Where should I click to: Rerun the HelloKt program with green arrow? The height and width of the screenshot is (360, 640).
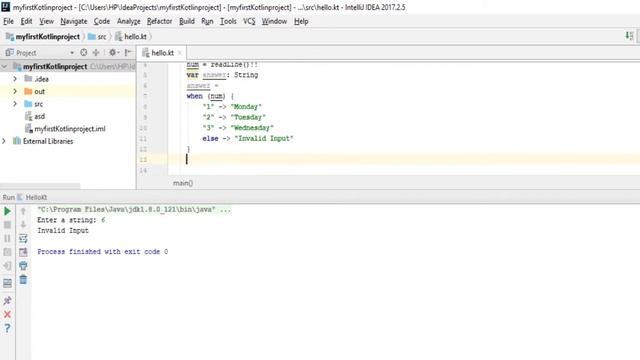tap(7, 211)
